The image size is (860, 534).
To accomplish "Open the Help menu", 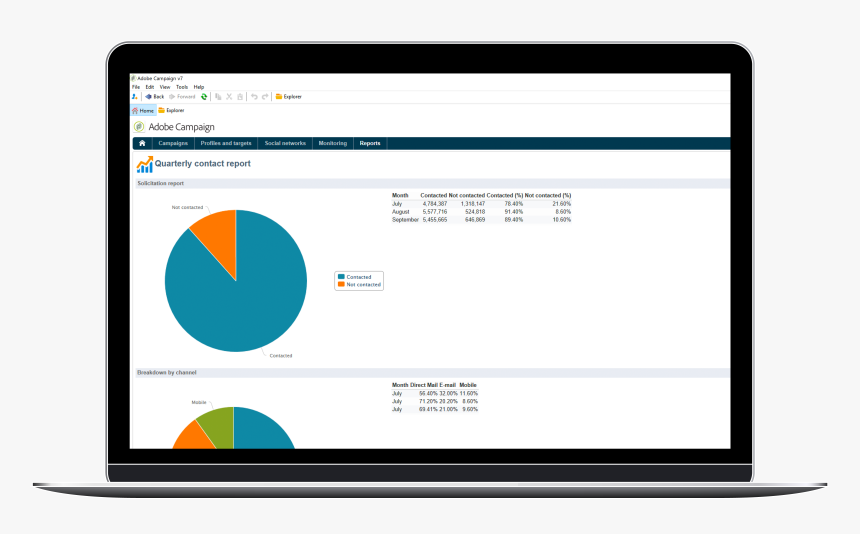I will [x=199, y=87].
